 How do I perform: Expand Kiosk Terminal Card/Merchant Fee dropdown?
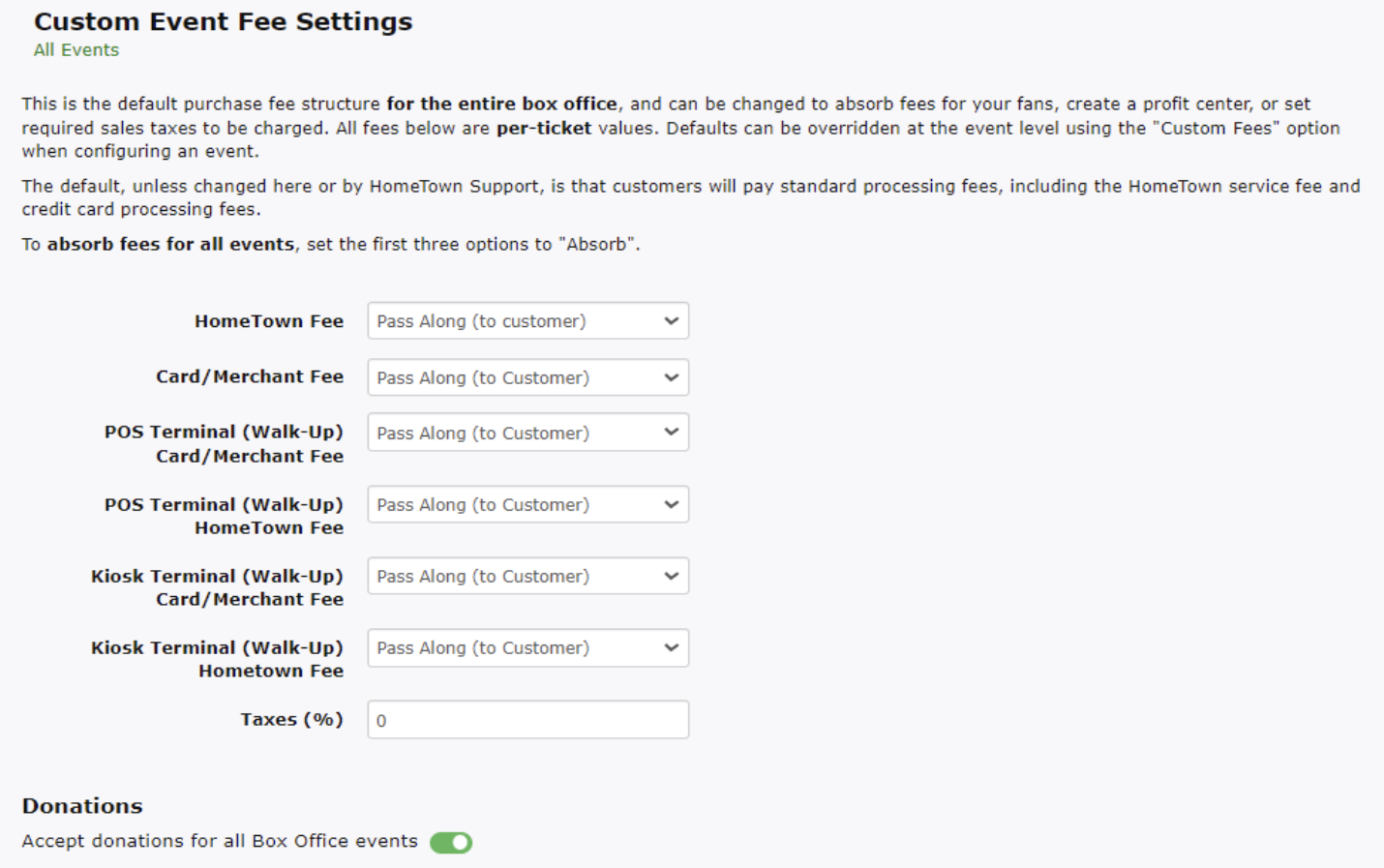tap(527, 576)
